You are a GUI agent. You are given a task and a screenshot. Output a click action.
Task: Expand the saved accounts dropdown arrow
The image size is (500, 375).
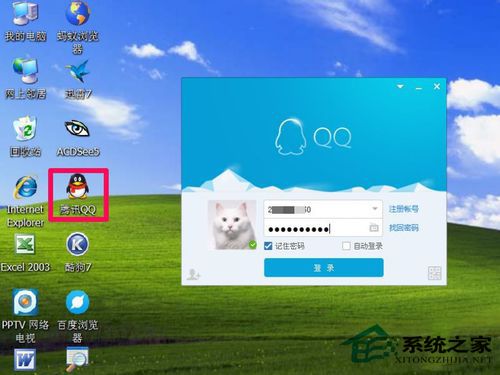(375, 209)
